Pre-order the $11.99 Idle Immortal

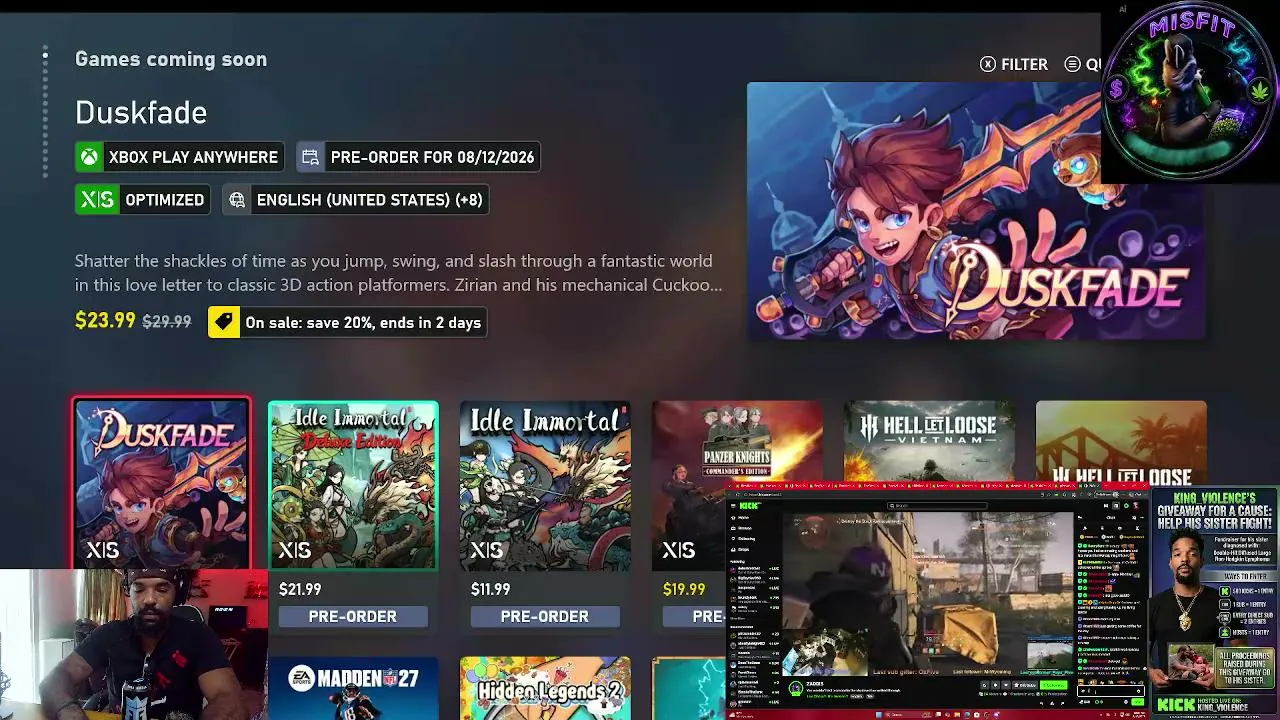tap(545, 616)
